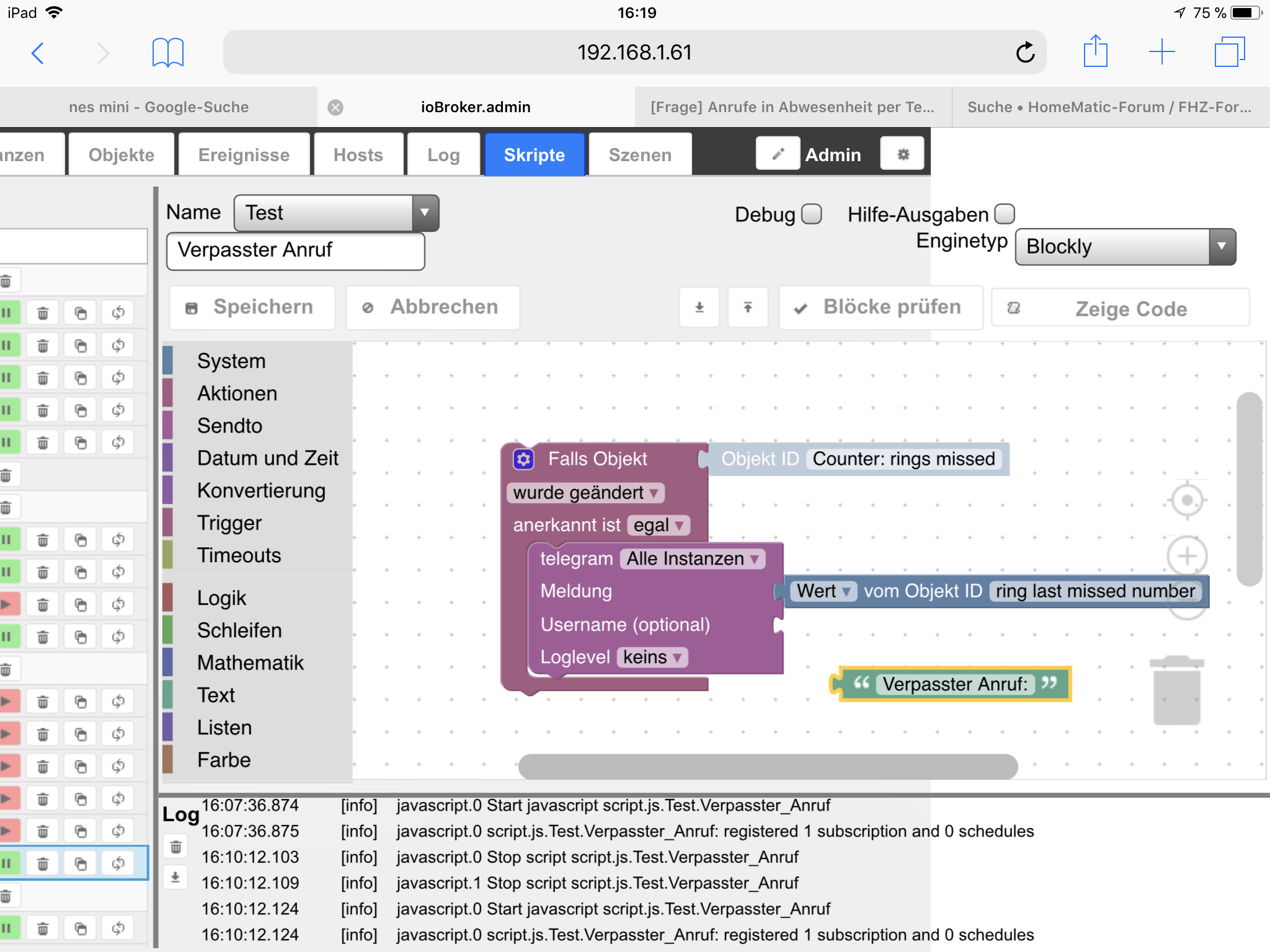This screenshot has height=952, width=1270.
Task: Select the Skripte tab
Action: (x=535, y=154)
